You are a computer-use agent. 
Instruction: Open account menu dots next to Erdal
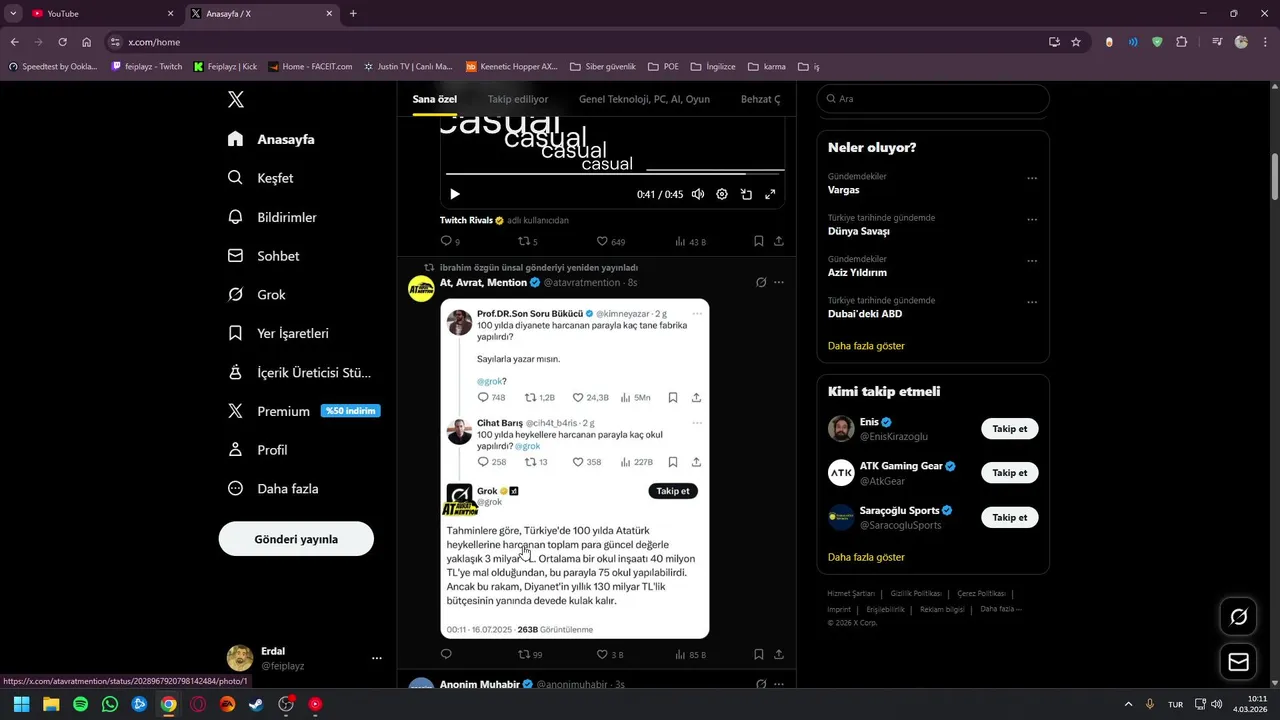click(377, 658)
